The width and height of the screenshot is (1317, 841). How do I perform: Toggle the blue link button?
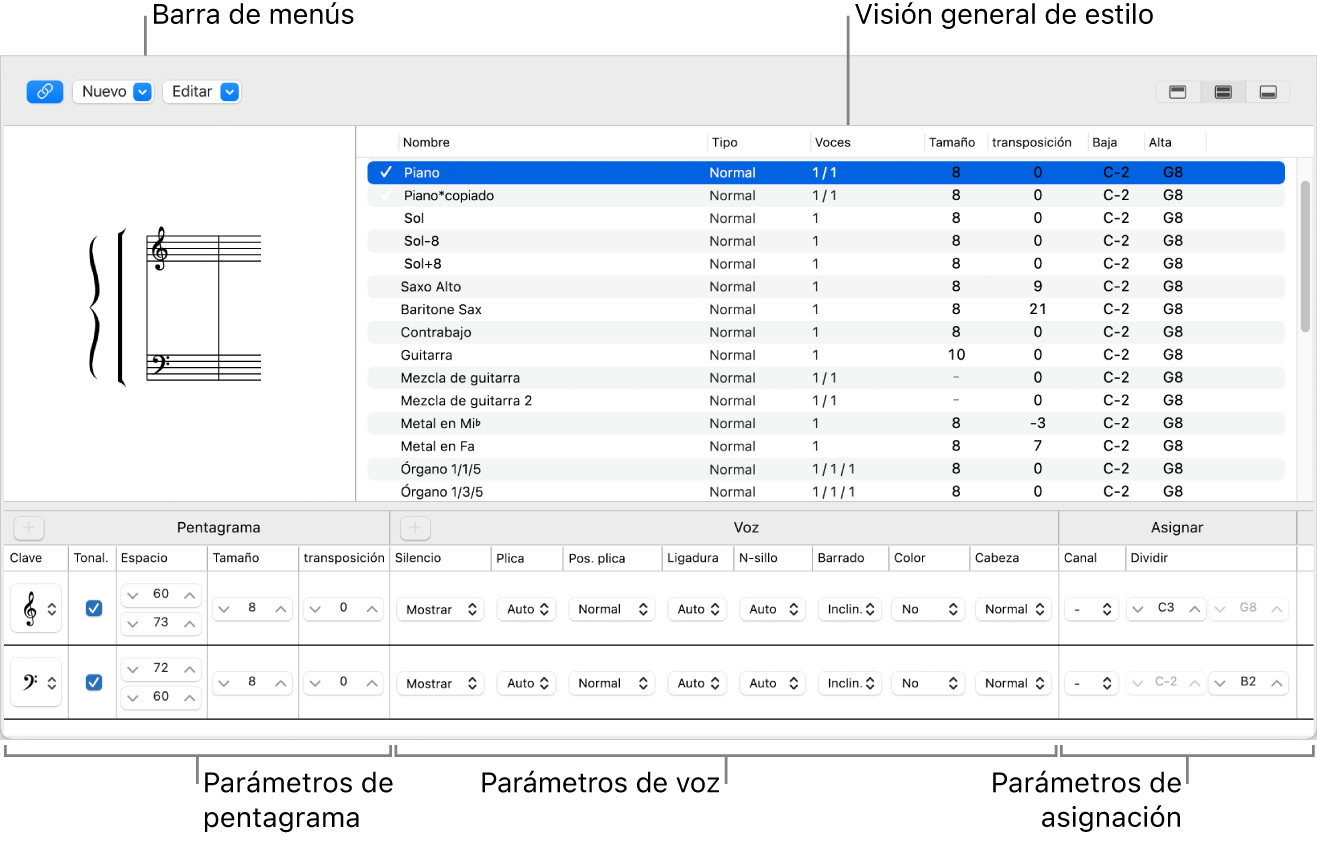45,92
